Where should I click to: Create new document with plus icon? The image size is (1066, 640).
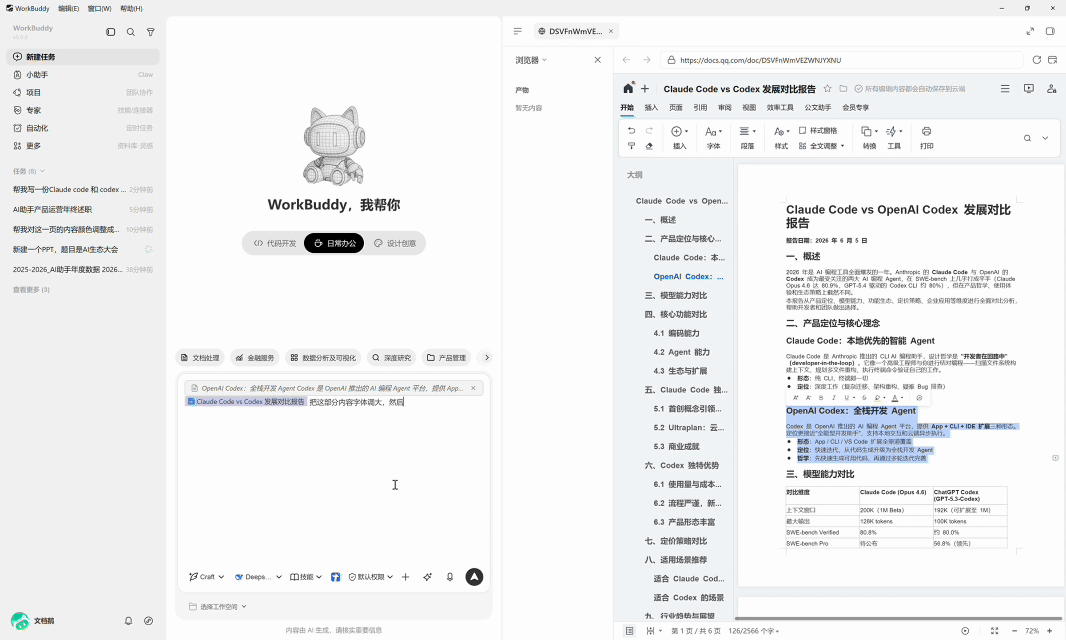(x=644, y=88)
